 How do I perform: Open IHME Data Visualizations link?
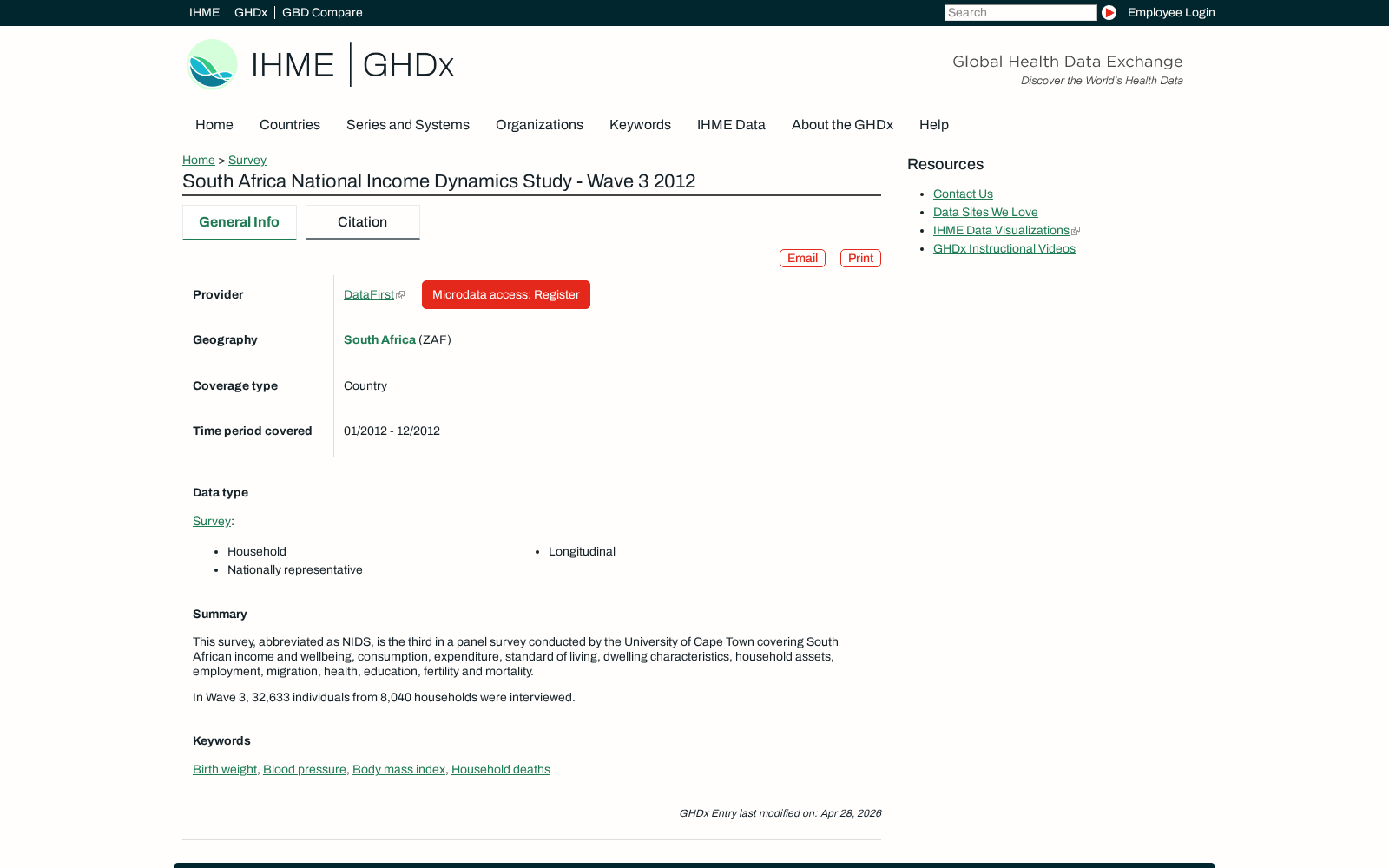pyautogui.click(x=1001, y=230)
